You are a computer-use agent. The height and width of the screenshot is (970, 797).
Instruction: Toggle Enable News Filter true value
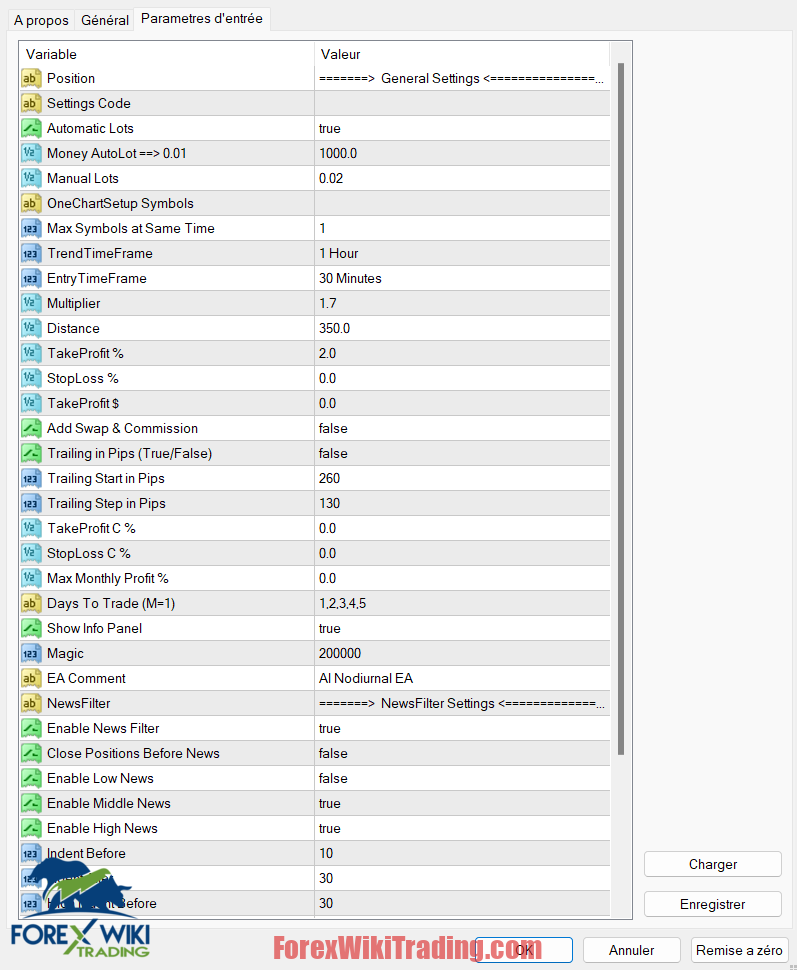[462, 728]
